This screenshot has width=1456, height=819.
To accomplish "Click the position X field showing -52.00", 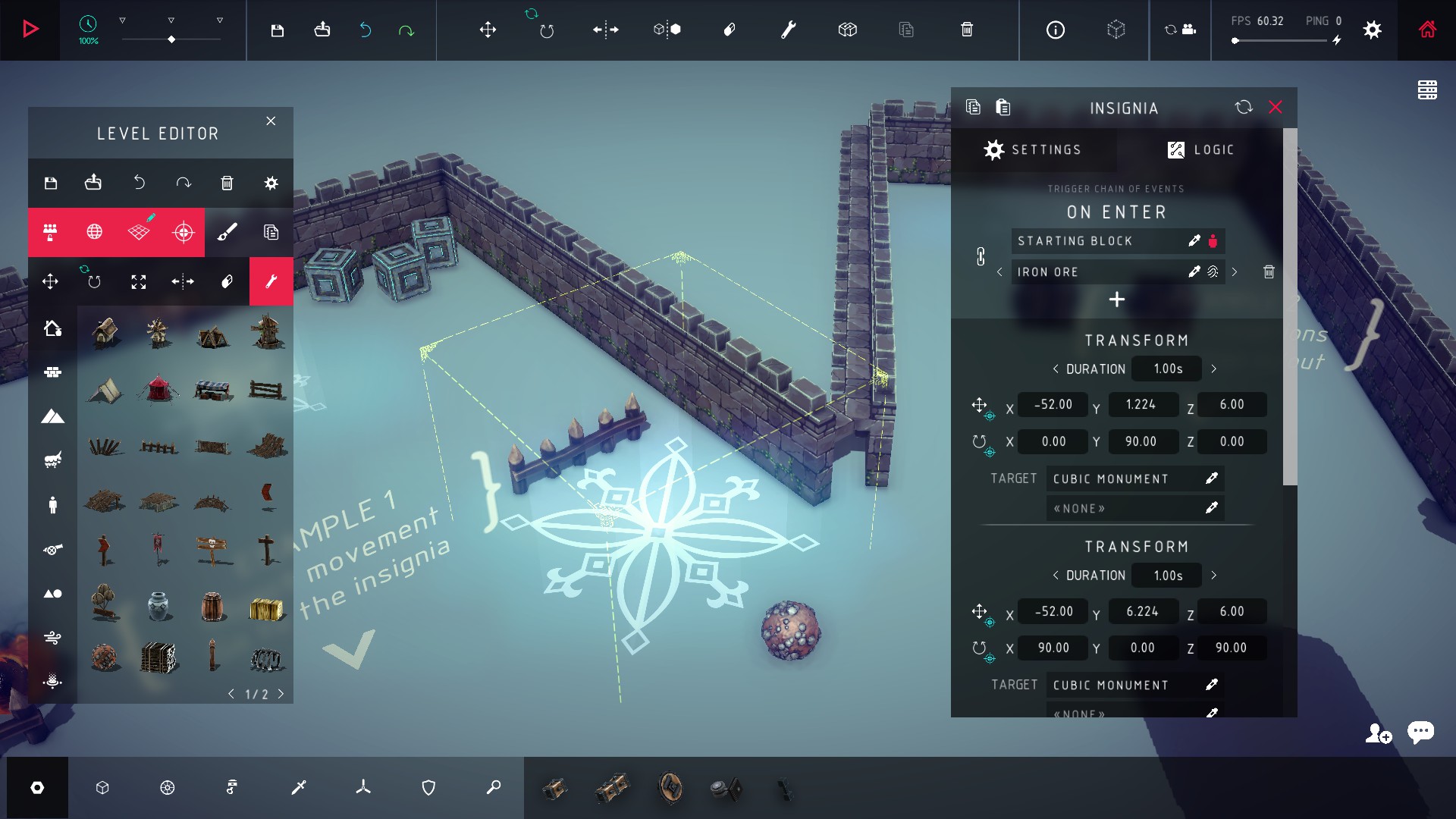I will [x=1053, y=404].
